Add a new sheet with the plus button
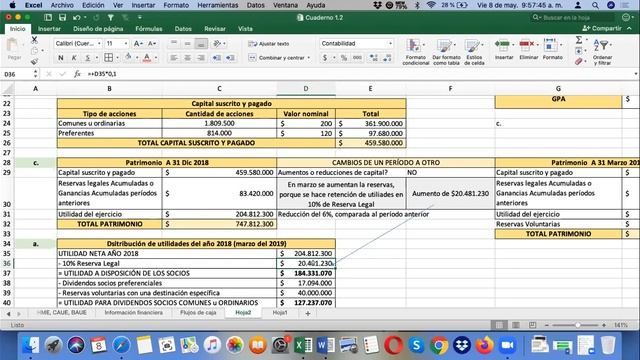 coord(308,313)
